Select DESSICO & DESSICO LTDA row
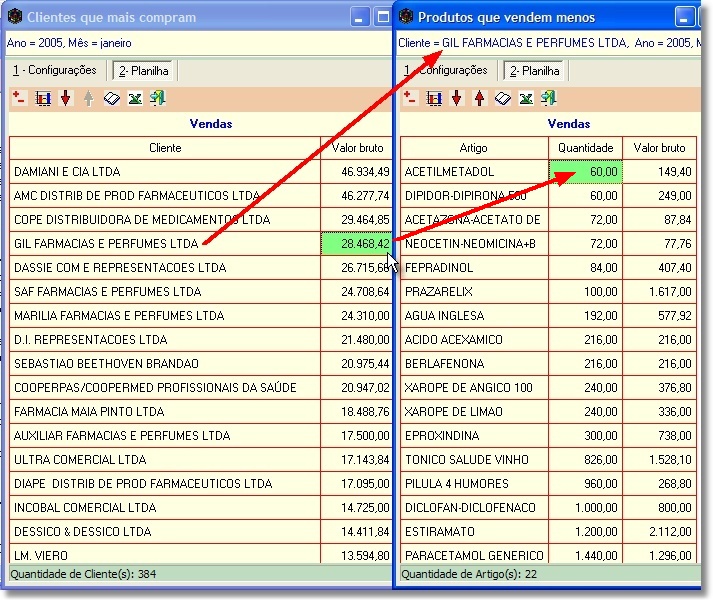The image size is (713, 602). pos(201,532)
